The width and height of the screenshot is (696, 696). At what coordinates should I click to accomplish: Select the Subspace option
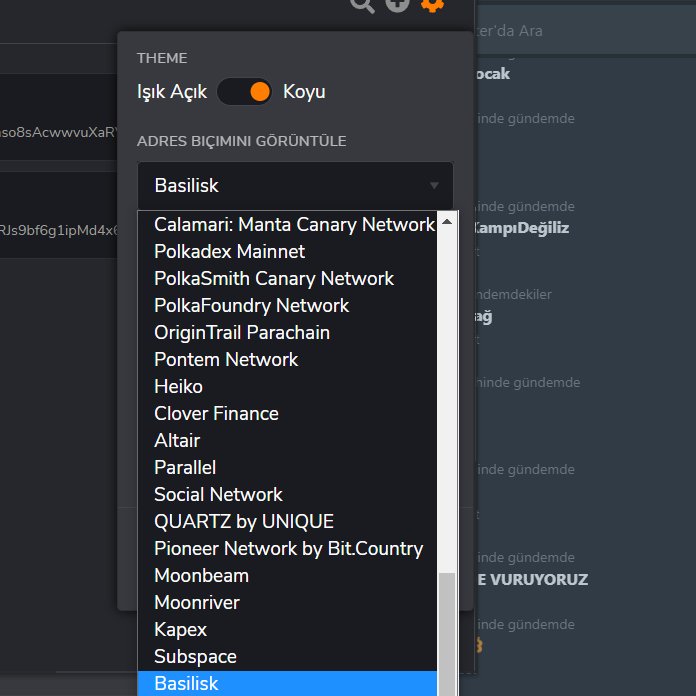(287, 657)
